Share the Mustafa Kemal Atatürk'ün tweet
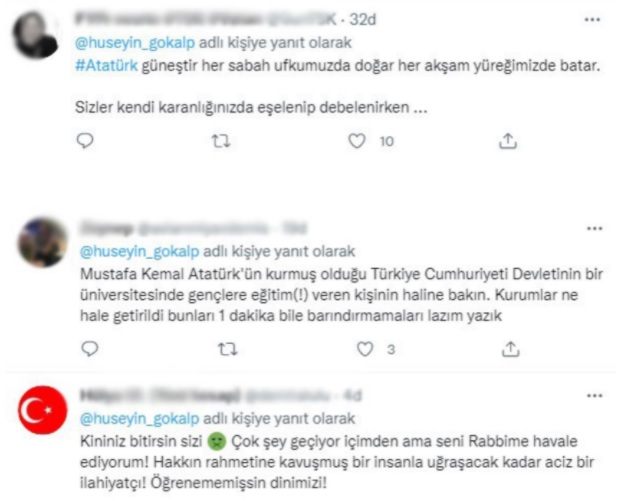Screen dimensions: 617x501 (510, 349)
